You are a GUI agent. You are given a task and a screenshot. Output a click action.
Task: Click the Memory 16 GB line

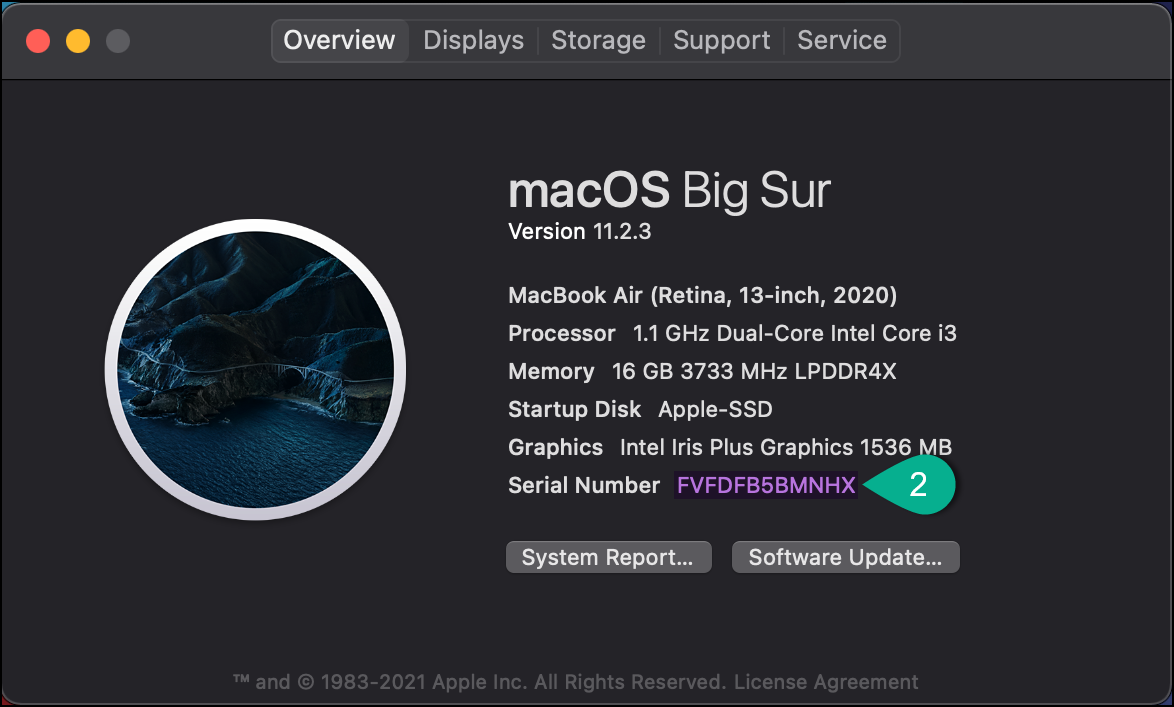coord(702,372)
